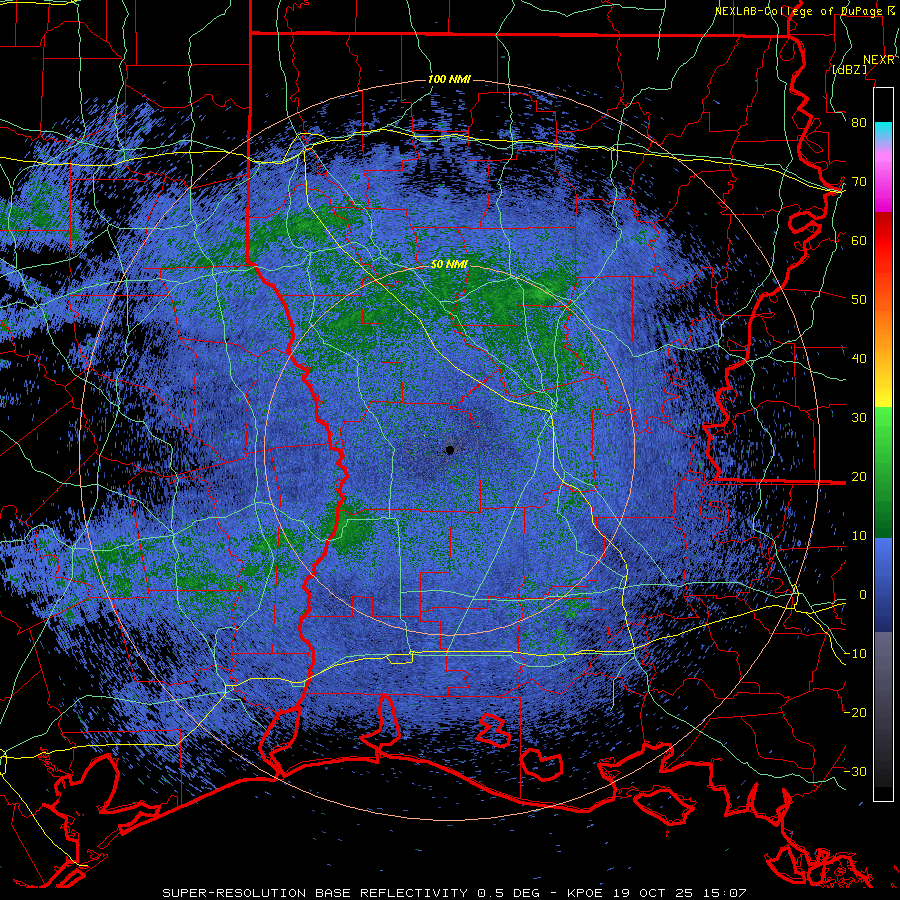Click the -30 value on the dBZ scale

855,771
